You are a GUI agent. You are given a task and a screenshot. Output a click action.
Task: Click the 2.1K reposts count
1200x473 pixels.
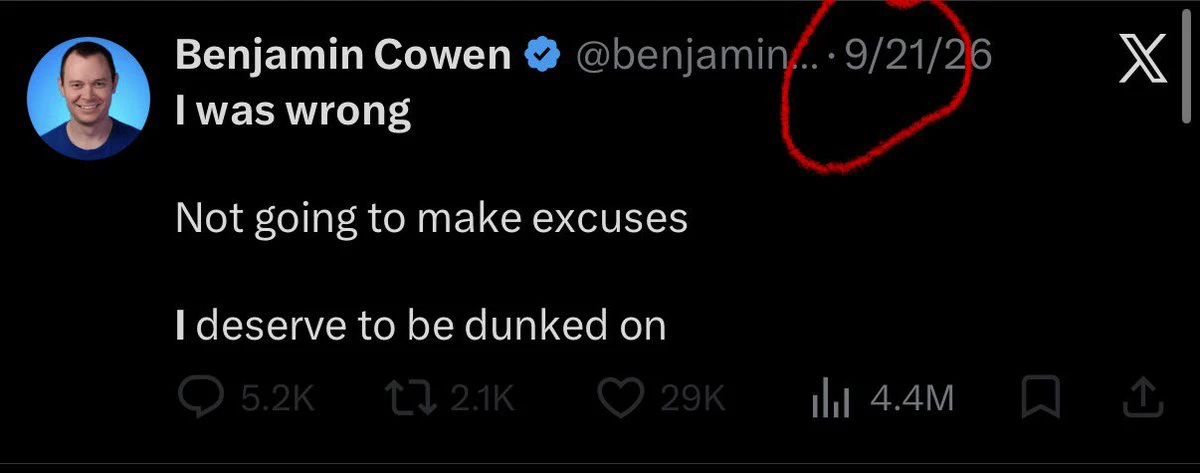pos(482,400)
